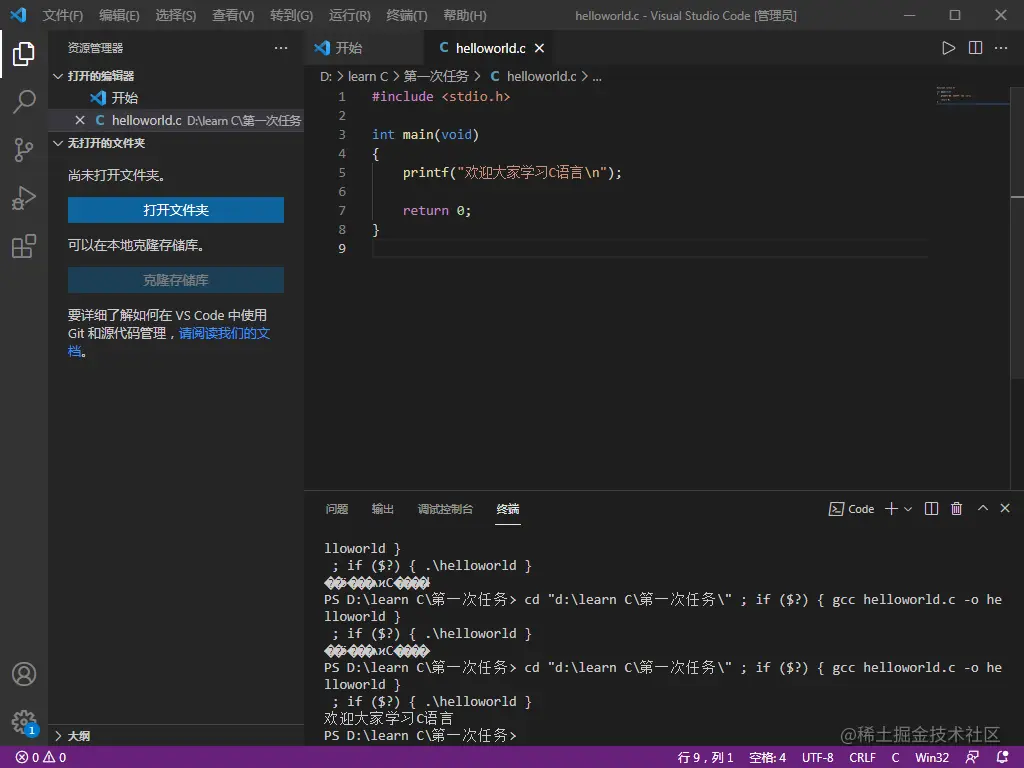
Task: Open the Source Control view
Action: pyautogui.click(x=24, y=150)
